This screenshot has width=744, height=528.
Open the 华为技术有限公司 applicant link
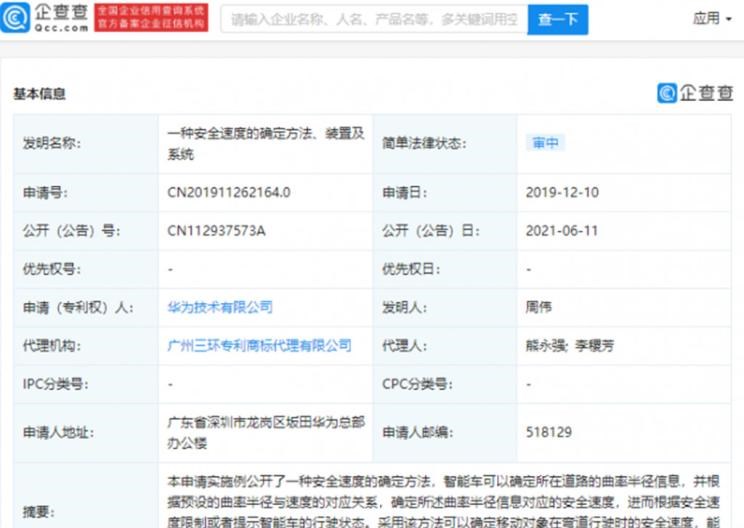pos(220,307)
